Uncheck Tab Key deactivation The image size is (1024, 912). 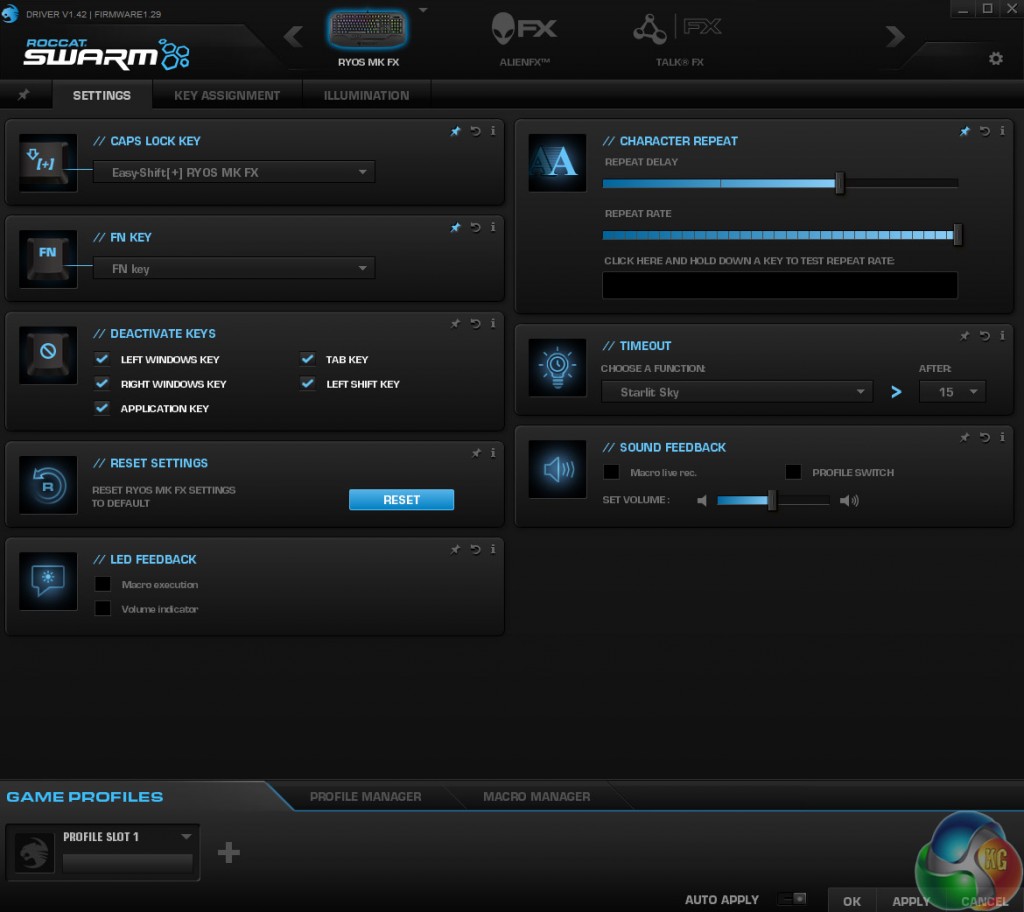[x=308, y=359]
